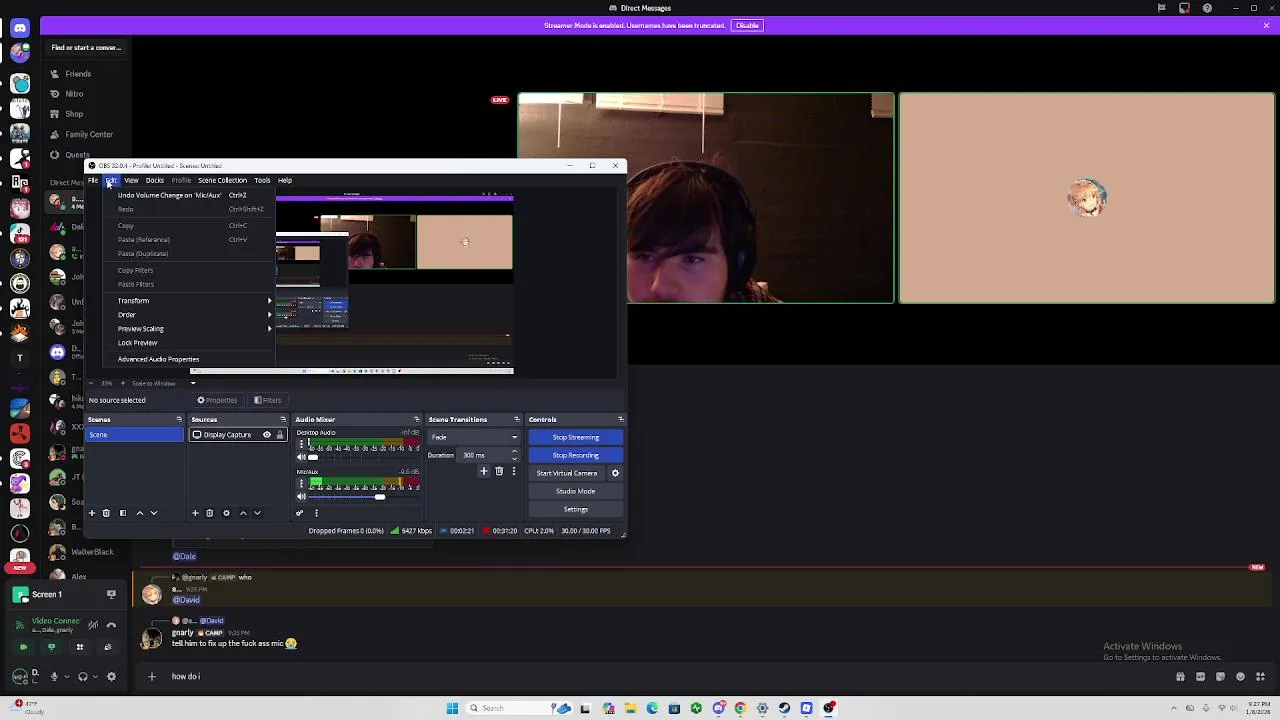Screen dimensions: 1280x720
Task: Disable Discord Streamer Mode banner button
Action: (747, 25)
